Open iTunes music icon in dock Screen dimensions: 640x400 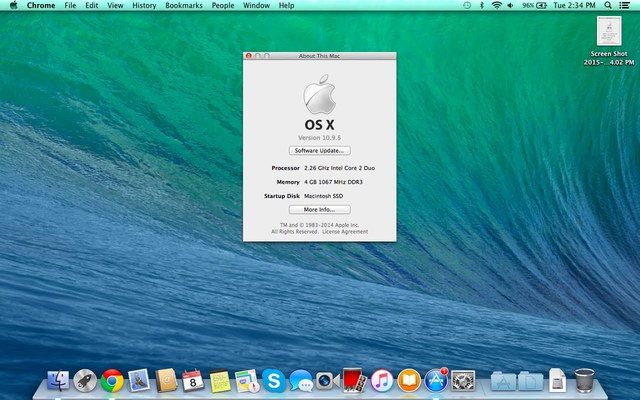pos(382,380)
